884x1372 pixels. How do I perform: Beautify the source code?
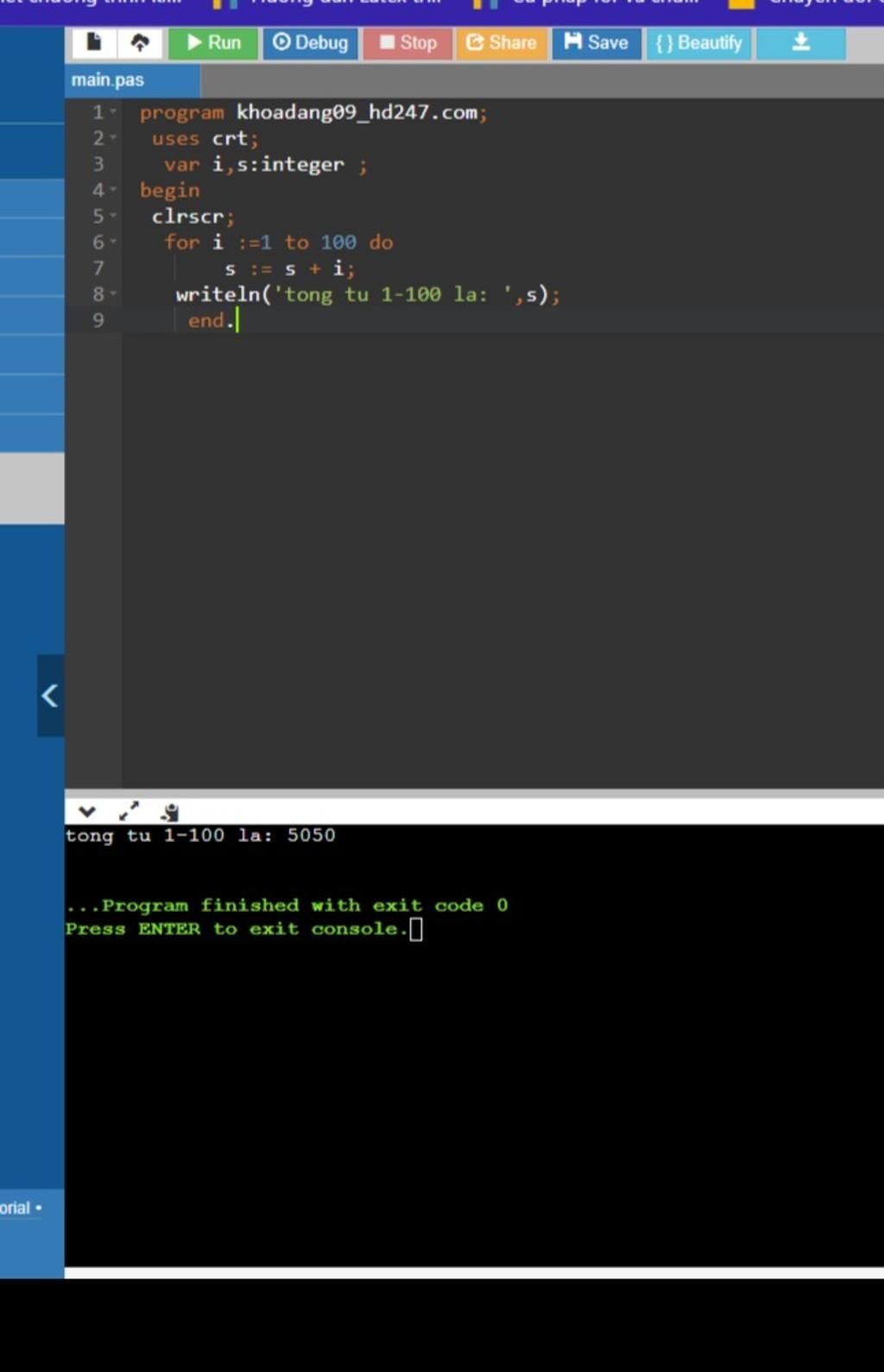[x=698, y=42]
